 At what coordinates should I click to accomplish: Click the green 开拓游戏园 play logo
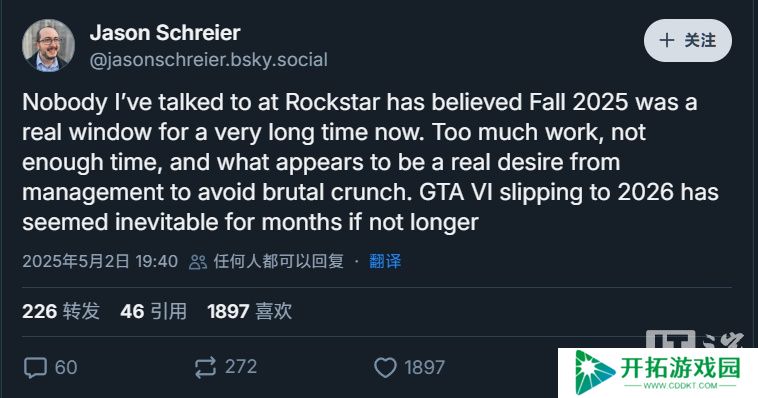pyautogui.click(x=595, y=372)
